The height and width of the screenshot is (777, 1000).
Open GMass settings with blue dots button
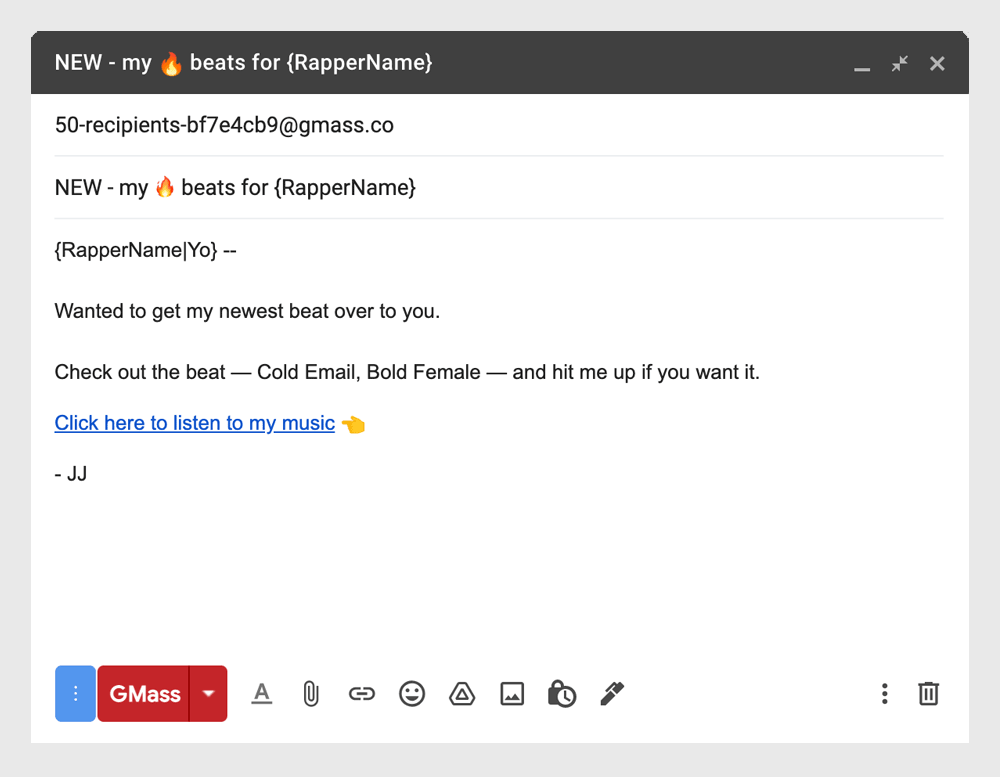75,693
